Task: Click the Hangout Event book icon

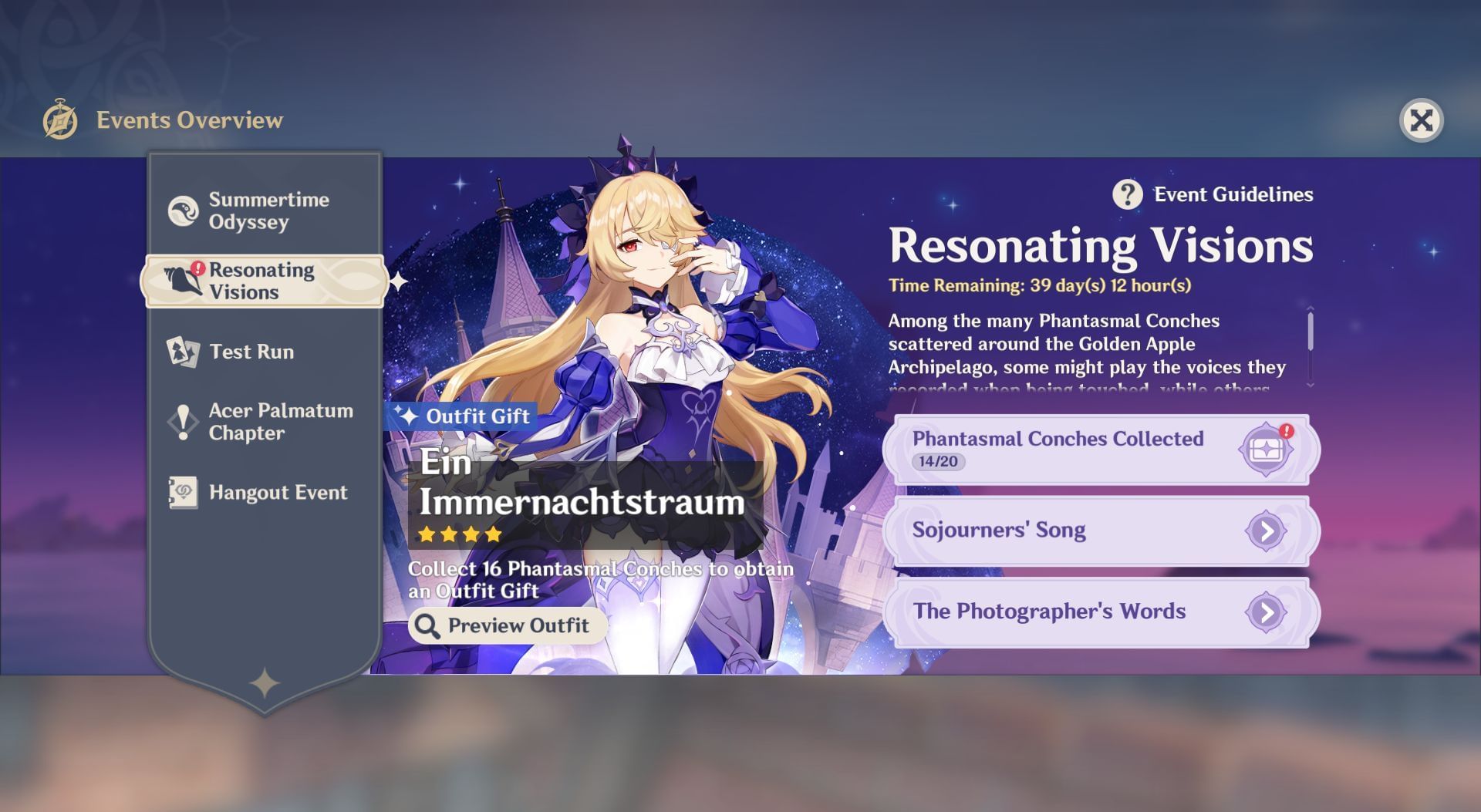Action: click(x=183, y=493)
